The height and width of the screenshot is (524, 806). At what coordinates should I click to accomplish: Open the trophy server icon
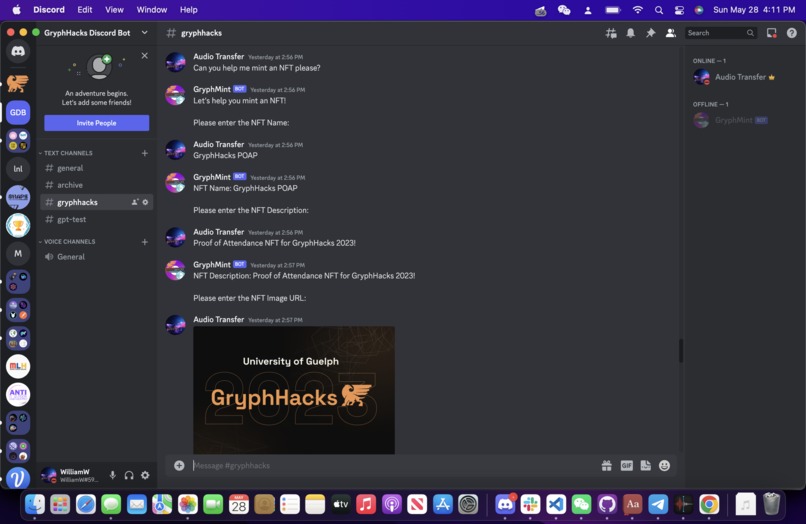coord(18,225)
